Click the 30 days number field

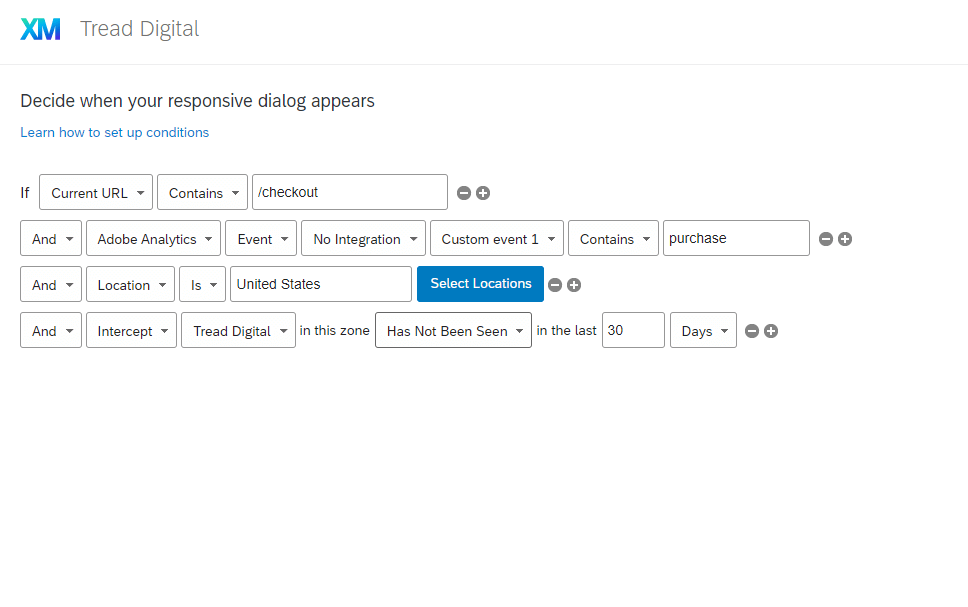click(633, 330)
